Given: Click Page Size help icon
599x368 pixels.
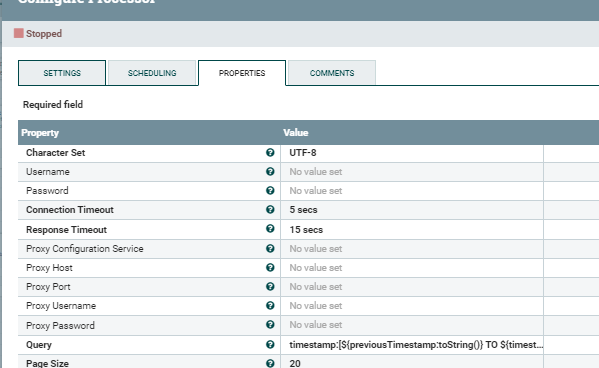Looking at the screenshot, I should 270,363.
